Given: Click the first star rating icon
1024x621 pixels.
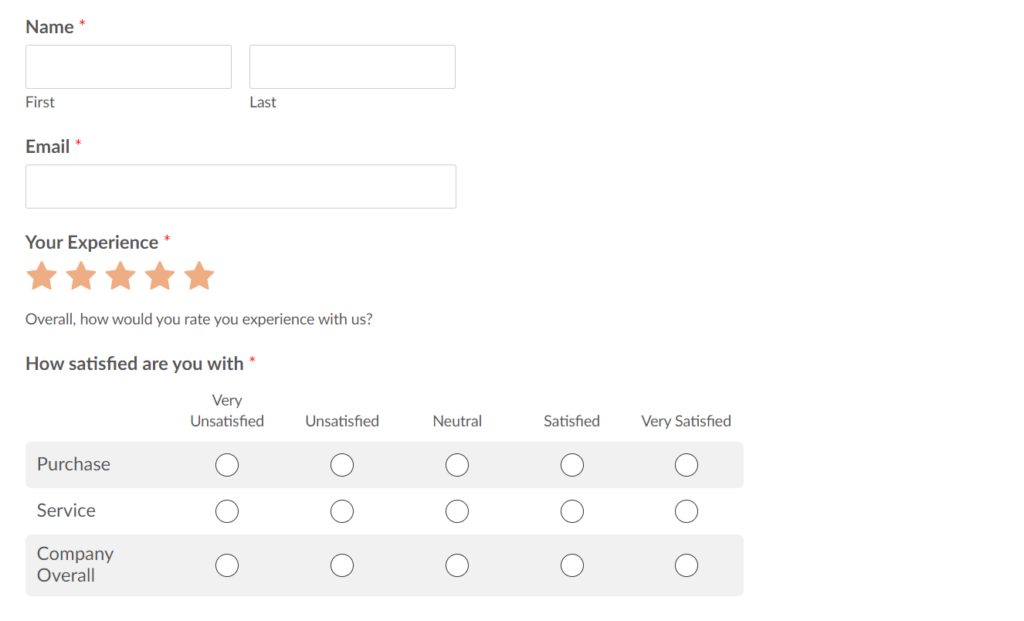Looking at the screenshot, I should point(41,276).
